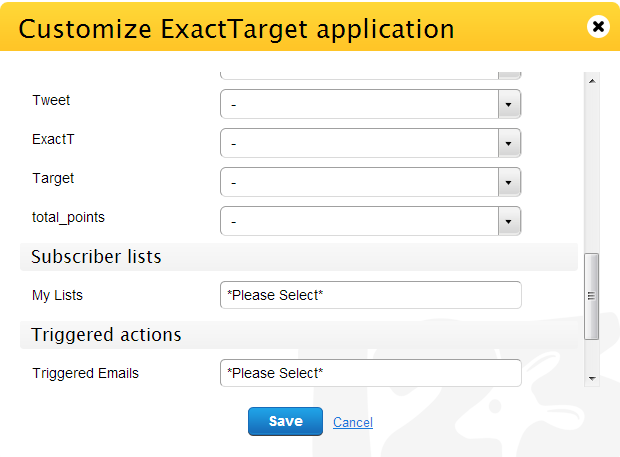620x457 pixels.
Task: Click the Triggered actions section header
Action: pyautogui.click(x=299, y=335)
